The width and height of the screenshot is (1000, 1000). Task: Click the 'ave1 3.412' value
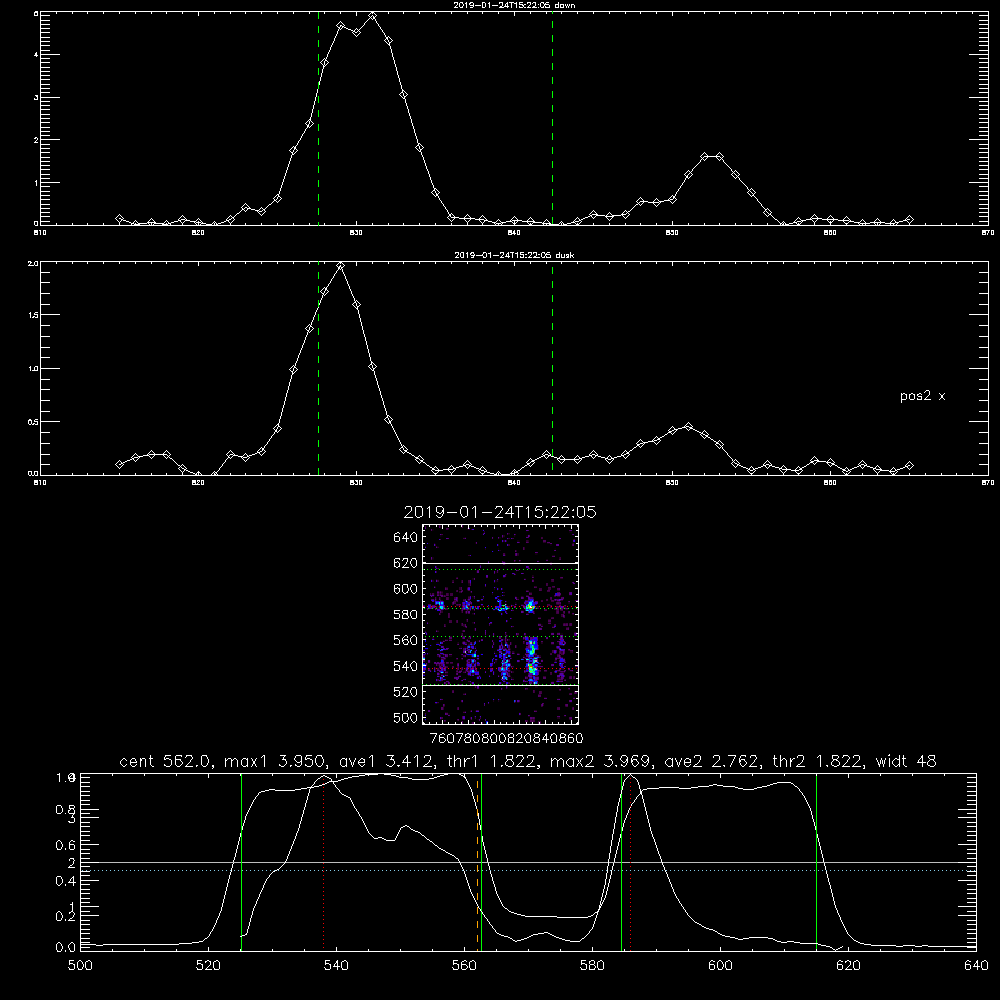(386, 761)
